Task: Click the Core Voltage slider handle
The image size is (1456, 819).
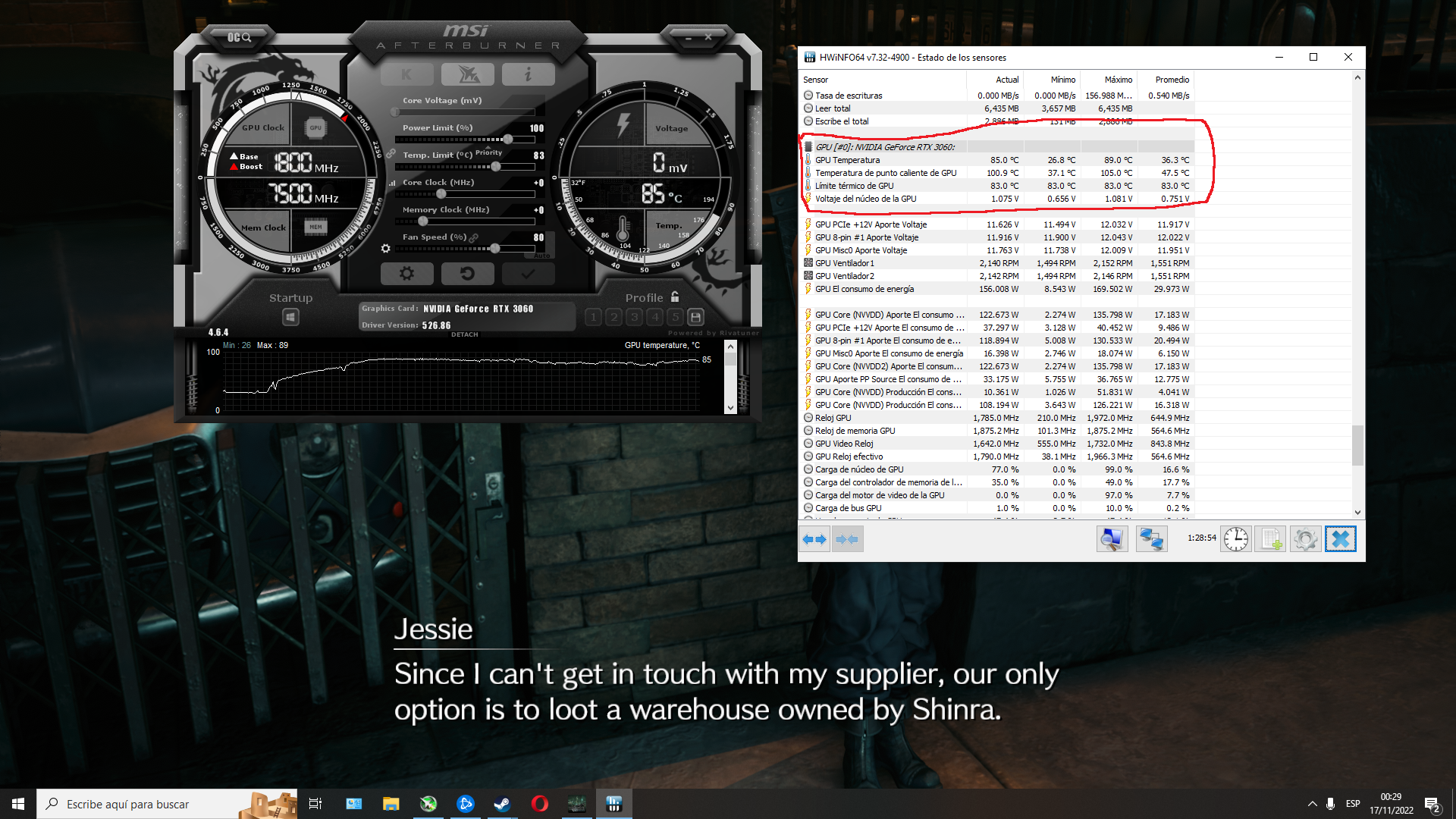Action: (395, 112)
